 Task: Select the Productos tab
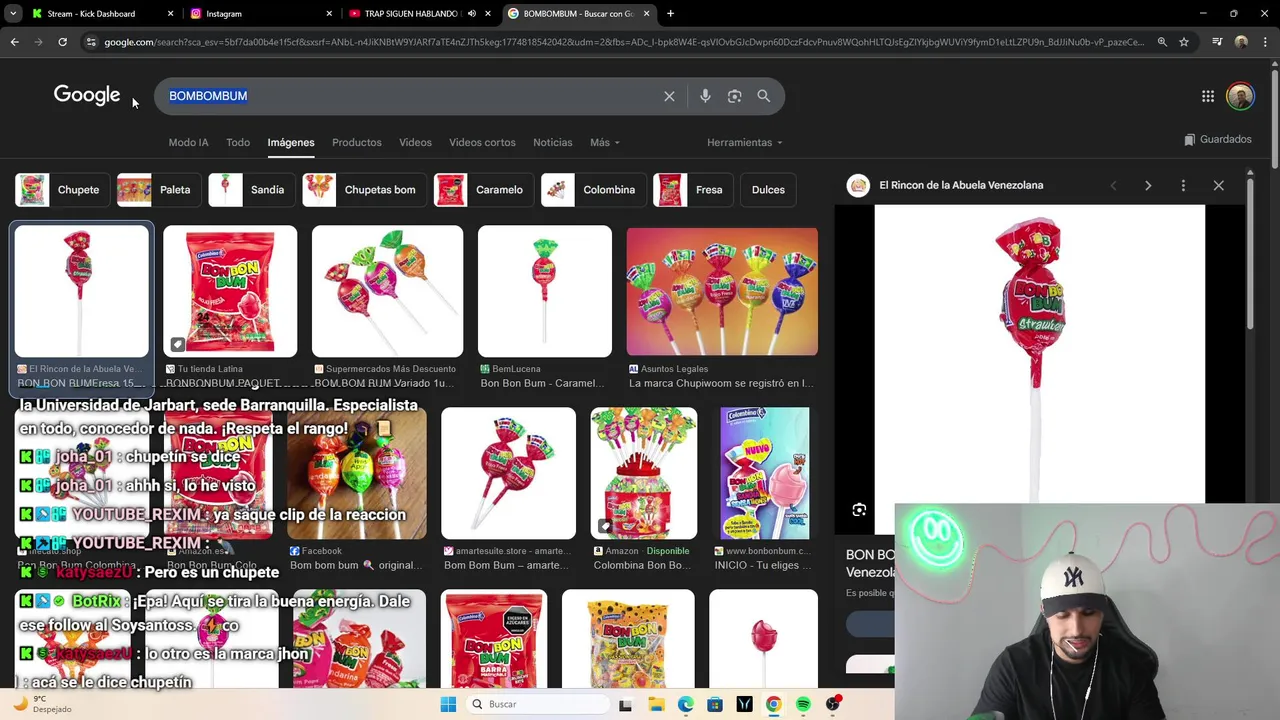[357, 142]
